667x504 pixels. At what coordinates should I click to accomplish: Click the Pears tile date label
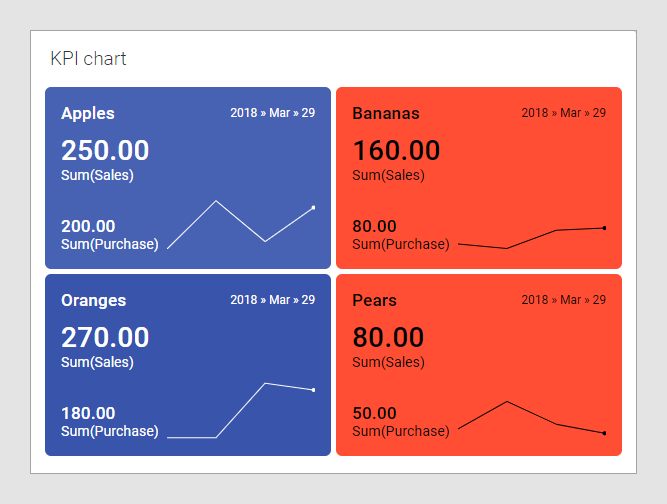563,300
